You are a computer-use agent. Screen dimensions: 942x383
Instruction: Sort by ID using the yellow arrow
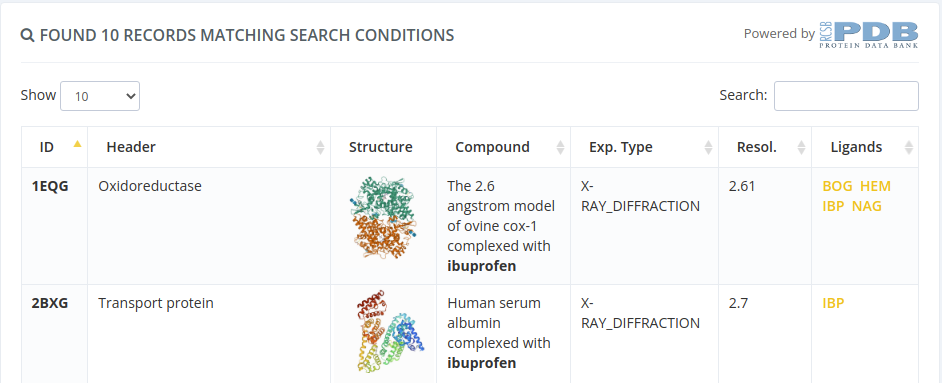tap(77, 143)
